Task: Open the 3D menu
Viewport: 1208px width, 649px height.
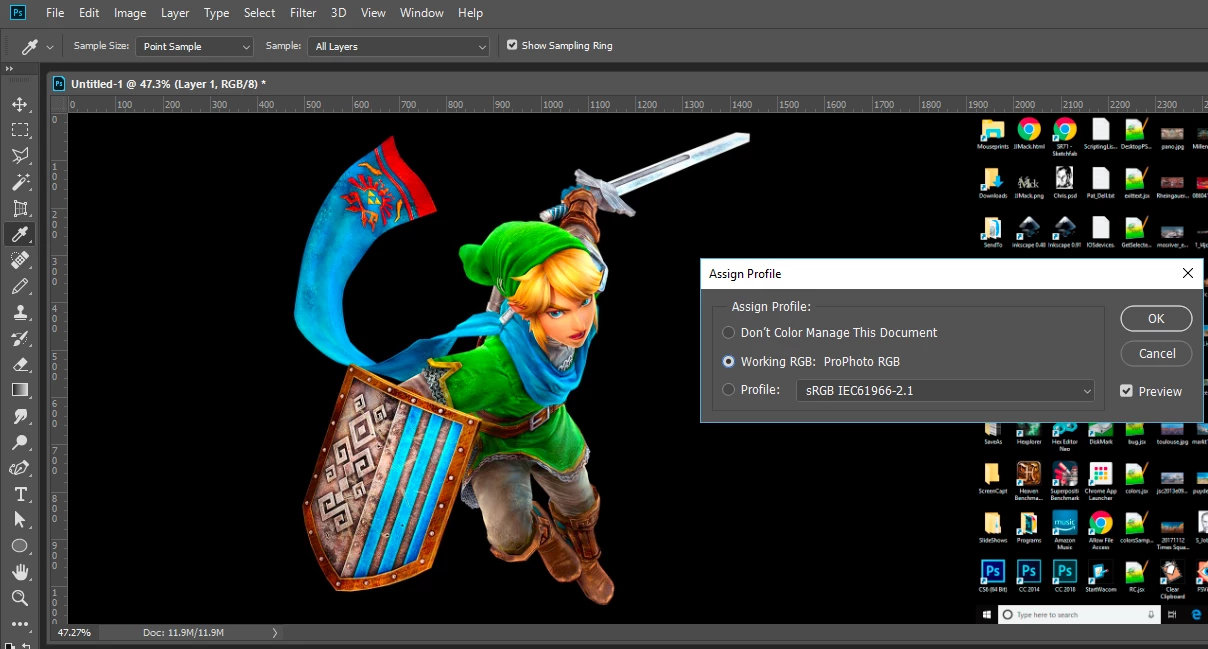Action: click(x=339, y=13)
